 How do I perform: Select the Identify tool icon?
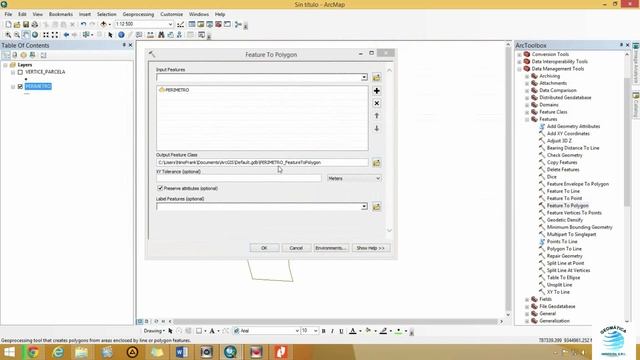[x=121, y=35]
